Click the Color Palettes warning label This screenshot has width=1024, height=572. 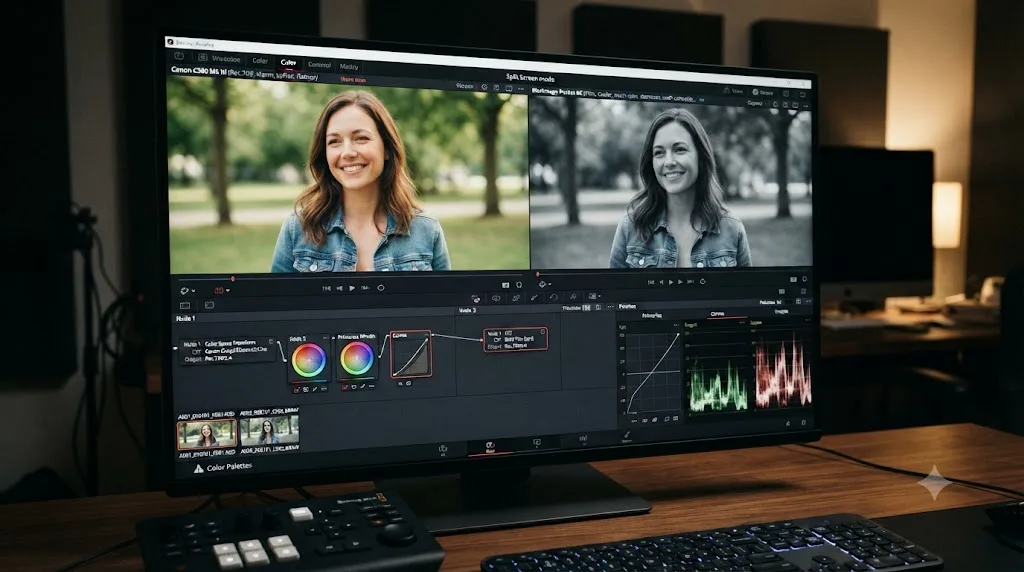tap(222, 468)
